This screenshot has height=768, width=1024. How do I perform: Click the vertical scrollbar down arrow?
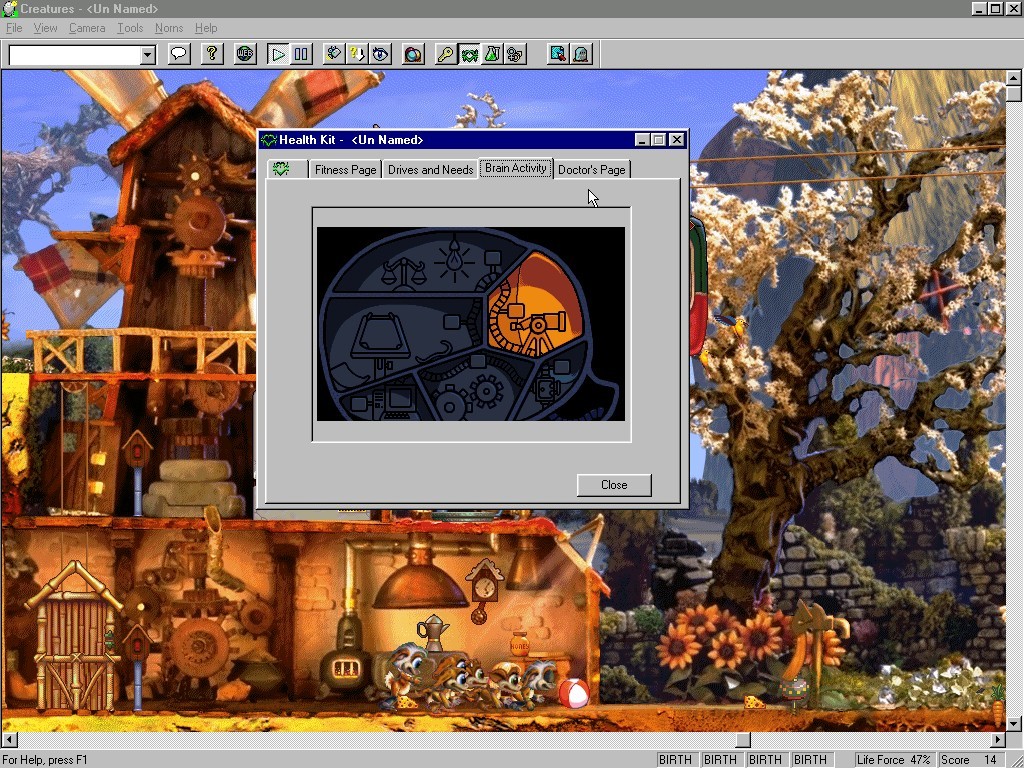coord(1014,724)
